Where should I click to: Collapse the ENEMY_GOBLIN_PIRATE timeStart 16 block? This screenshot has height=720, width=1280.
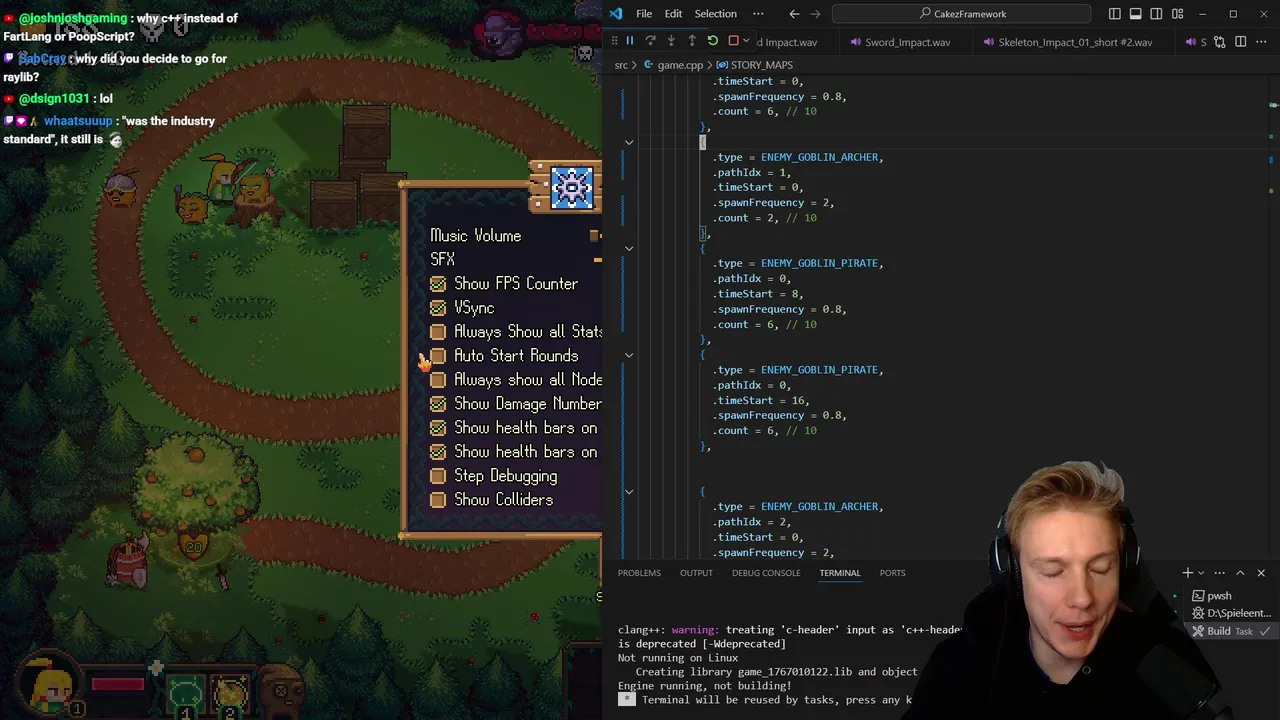(629, 355)
